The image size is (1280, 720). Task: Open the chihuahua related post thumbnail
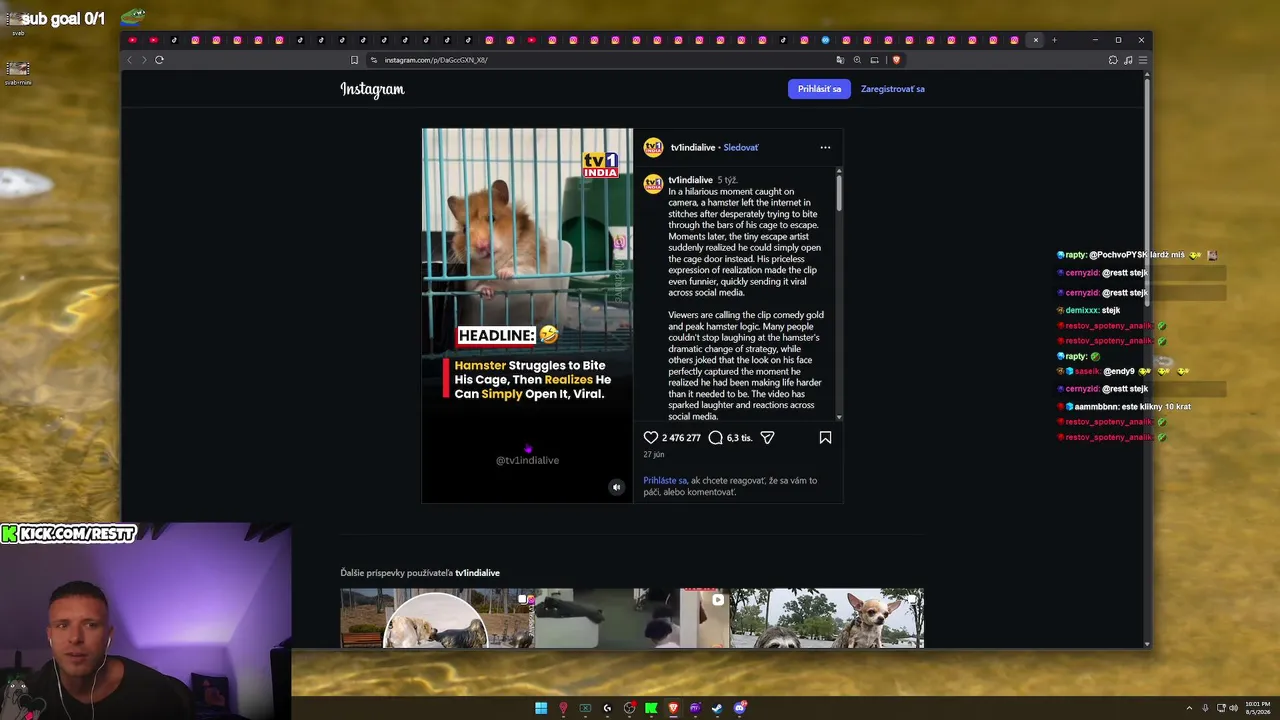click(x=827, y=618)
